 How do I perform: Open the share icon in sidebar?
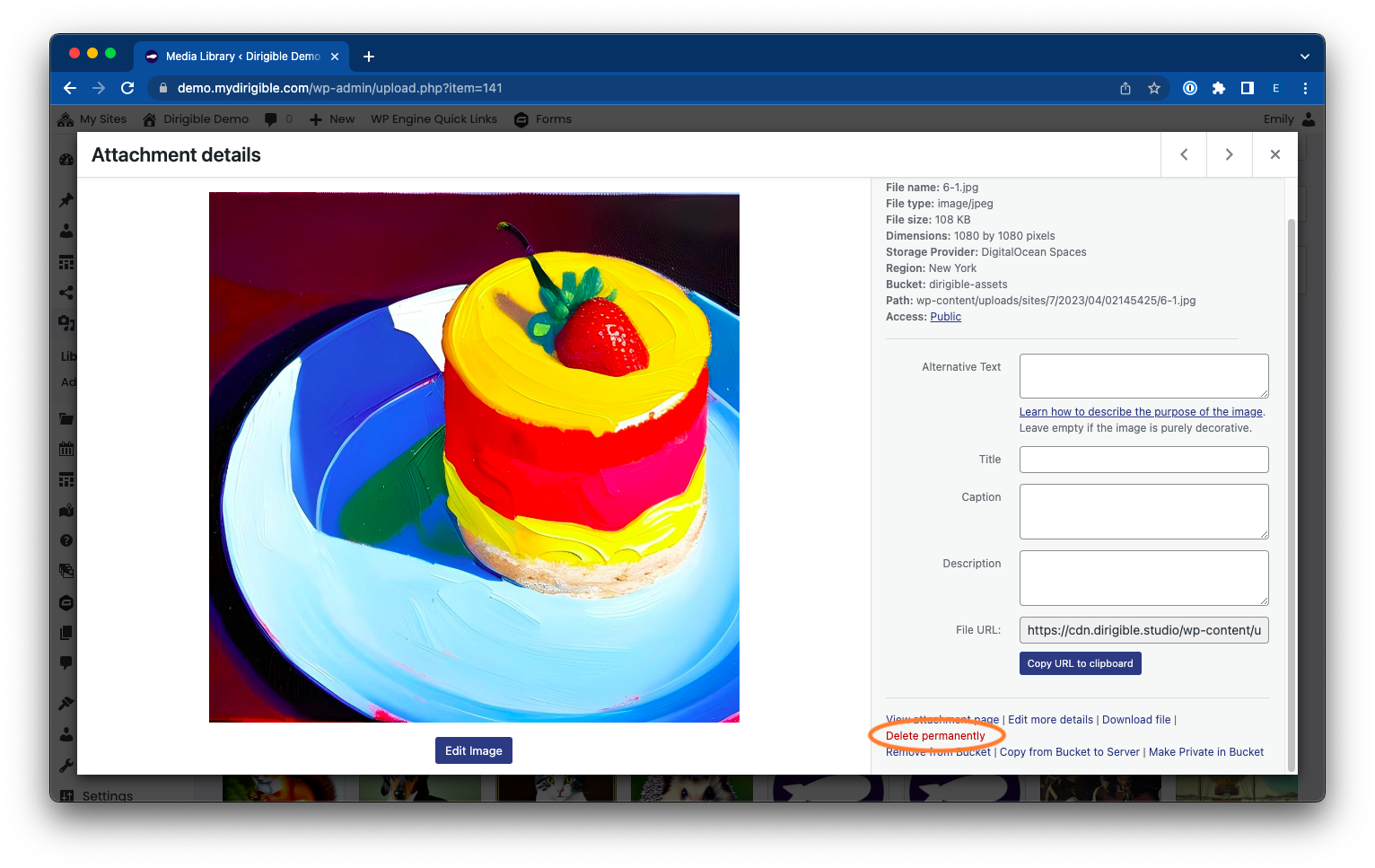click(66, 293)
